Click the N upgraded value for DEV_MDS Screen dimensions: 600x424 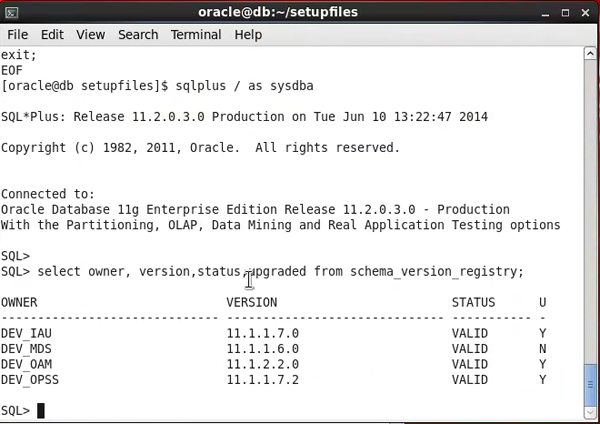543,349
